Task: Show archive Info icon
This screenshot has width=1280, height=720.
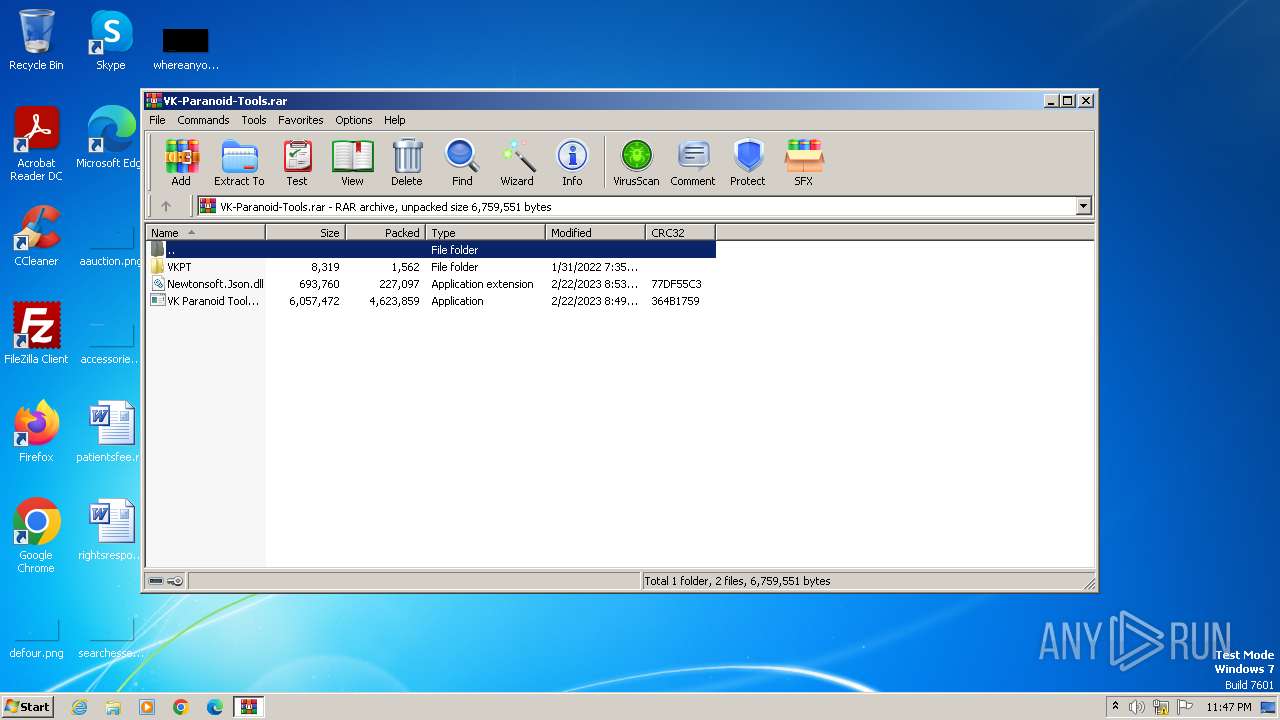Action: pos(572,163)
